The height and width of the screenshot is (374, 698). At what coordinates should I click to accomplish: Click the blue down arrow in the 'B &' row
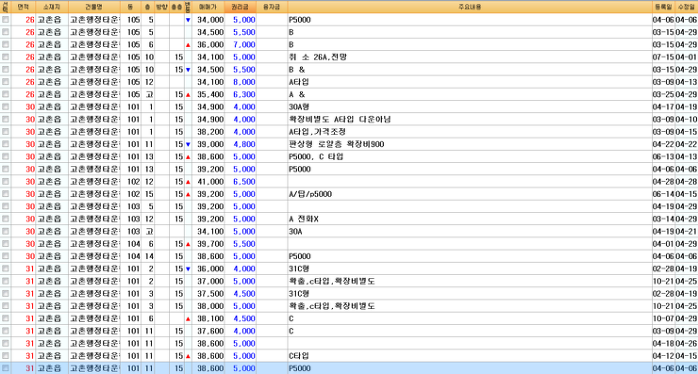[x=188, y=70]
